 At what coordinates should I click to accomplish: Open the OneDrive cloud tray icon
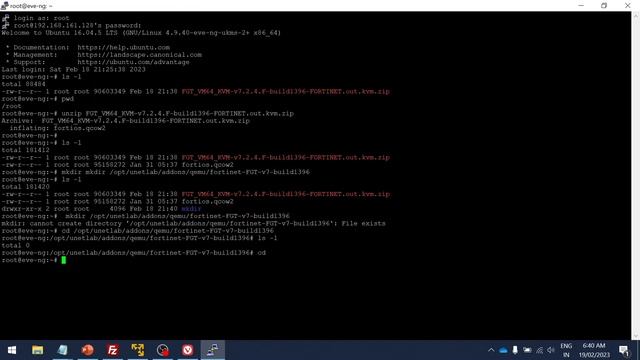[503, 350]
